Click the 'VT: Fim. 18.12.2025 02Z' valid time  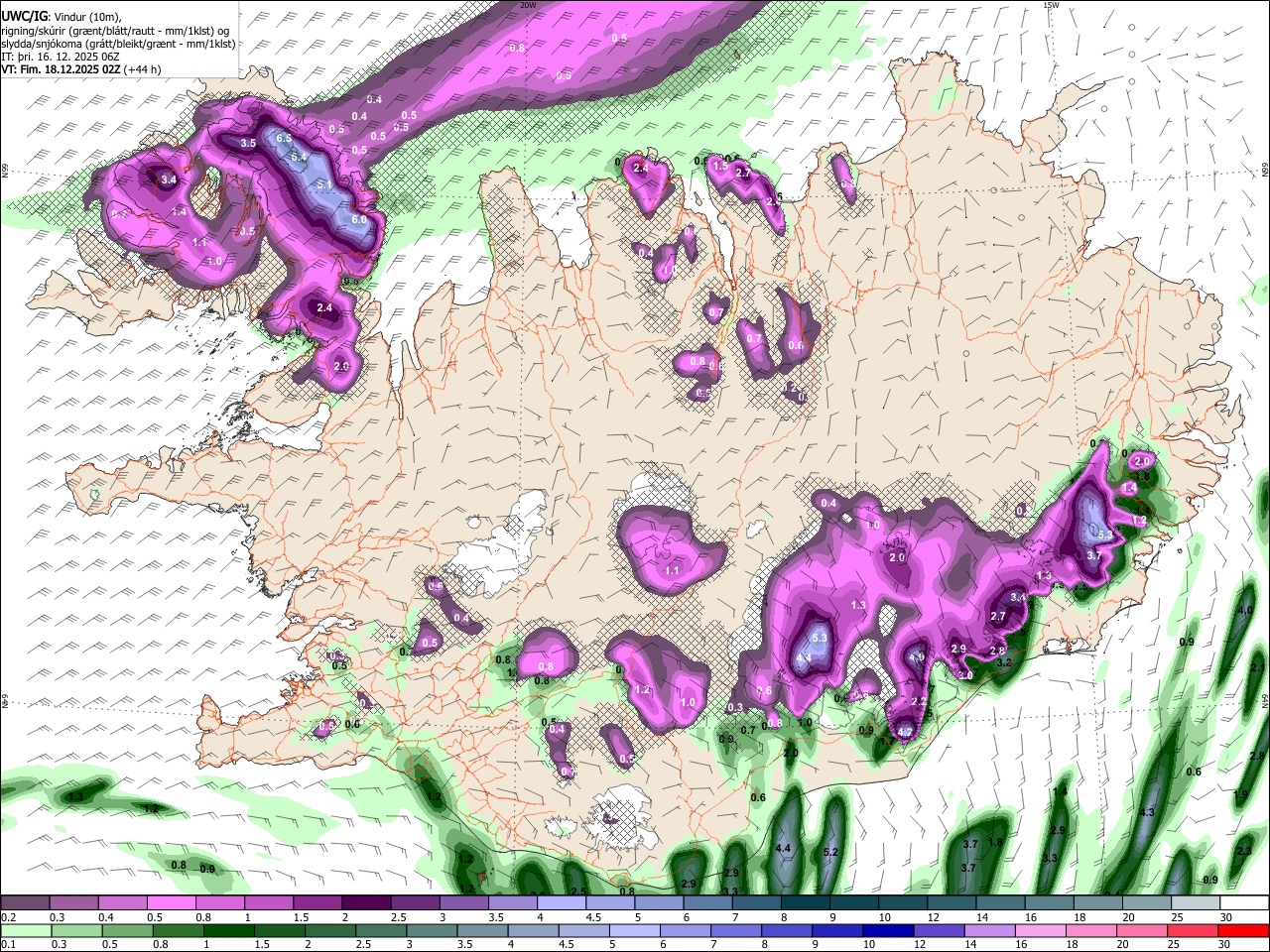(61, 69)
